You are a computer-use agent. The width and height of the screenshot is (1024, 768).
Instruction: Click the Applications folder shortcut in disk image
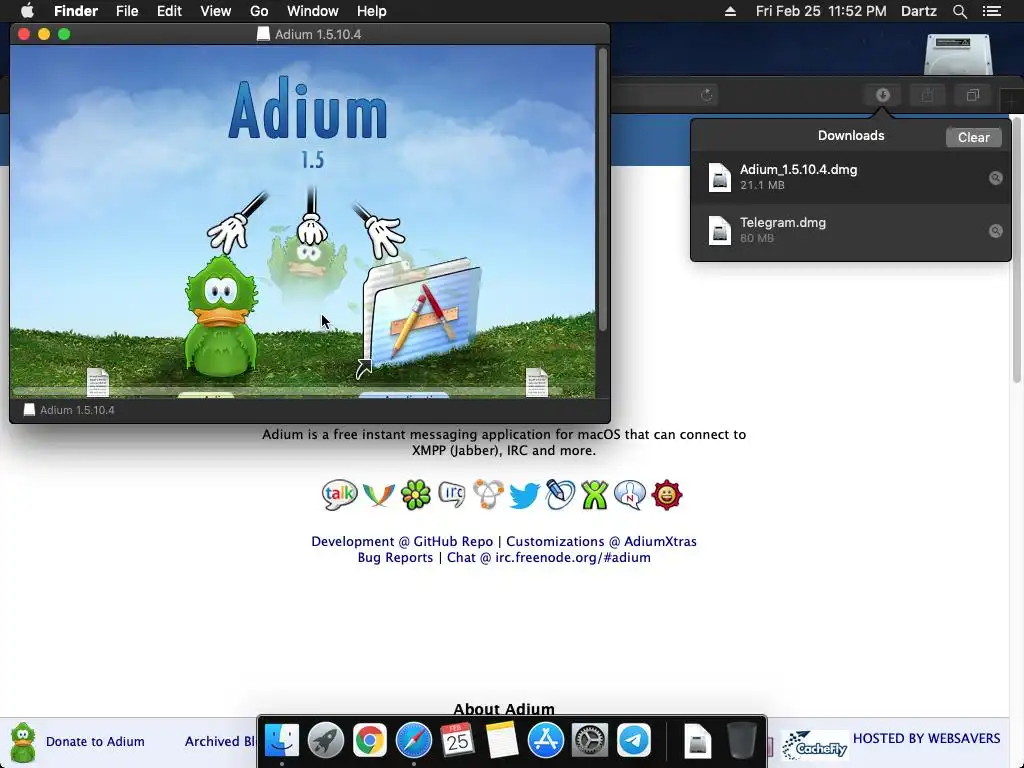tap(421, 316)
